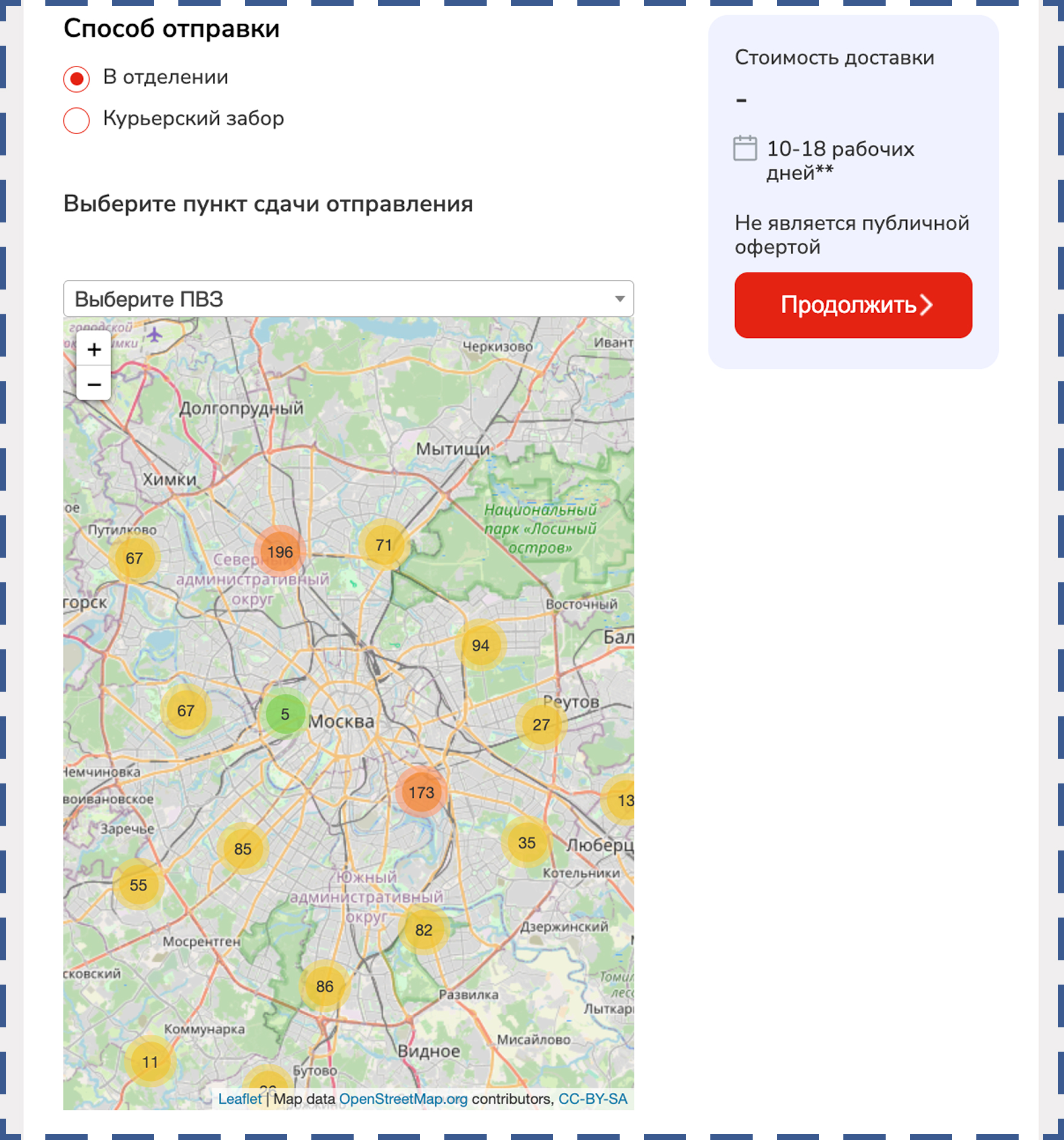1064x1140 pixels.
Task: Open the Leaflet attribution link
Action: click(x=239, y=1099)
